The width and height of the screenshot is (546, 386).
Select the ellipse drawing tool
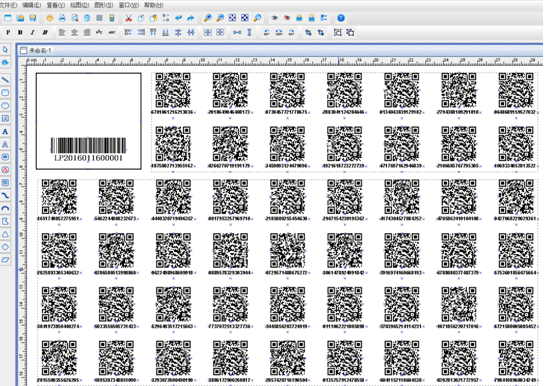click(5, 105)
